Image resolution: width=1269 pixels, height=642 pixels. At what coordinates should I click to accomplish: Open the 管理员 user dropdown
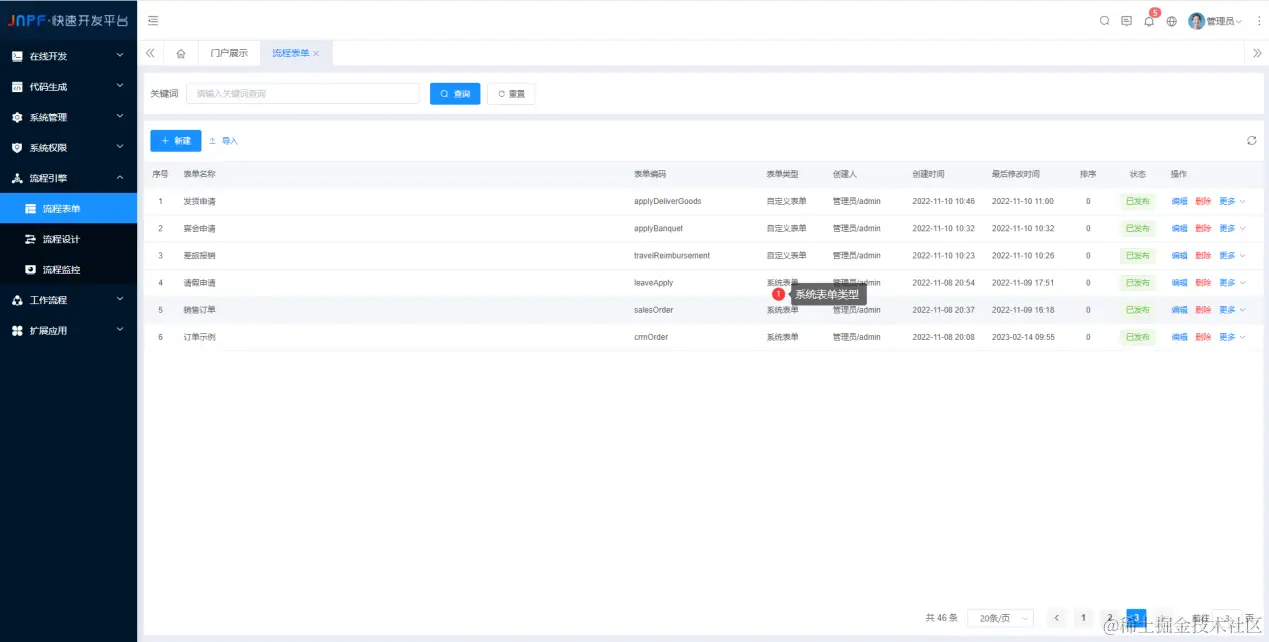point(1215,21)
